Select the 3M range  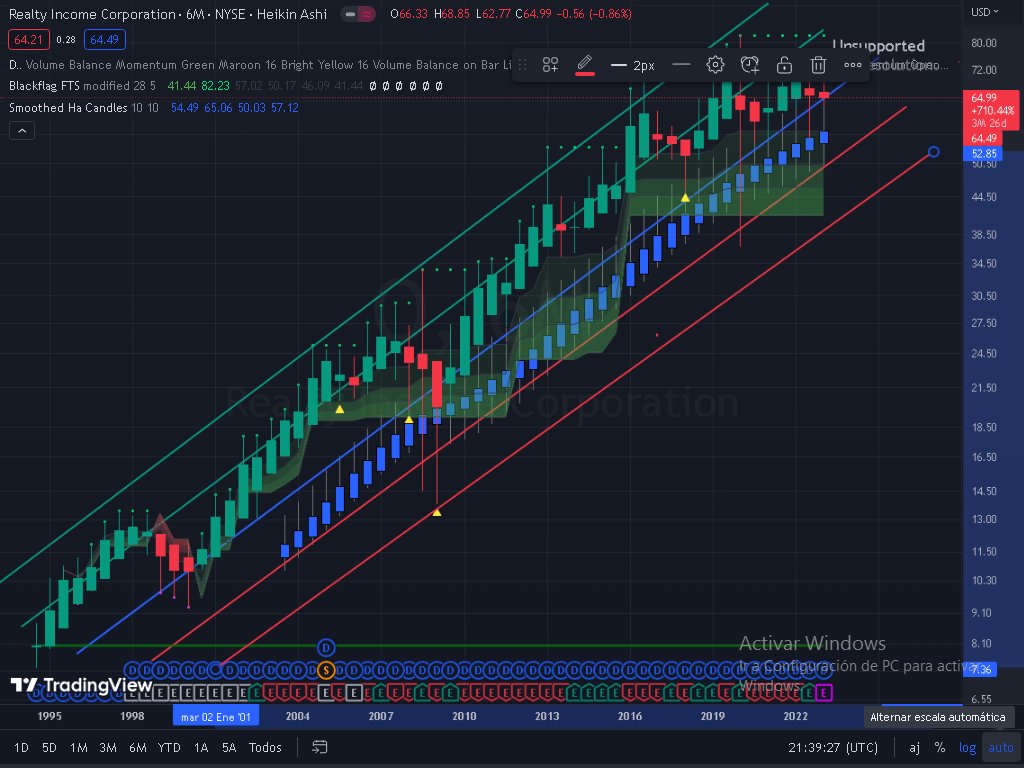108,747
